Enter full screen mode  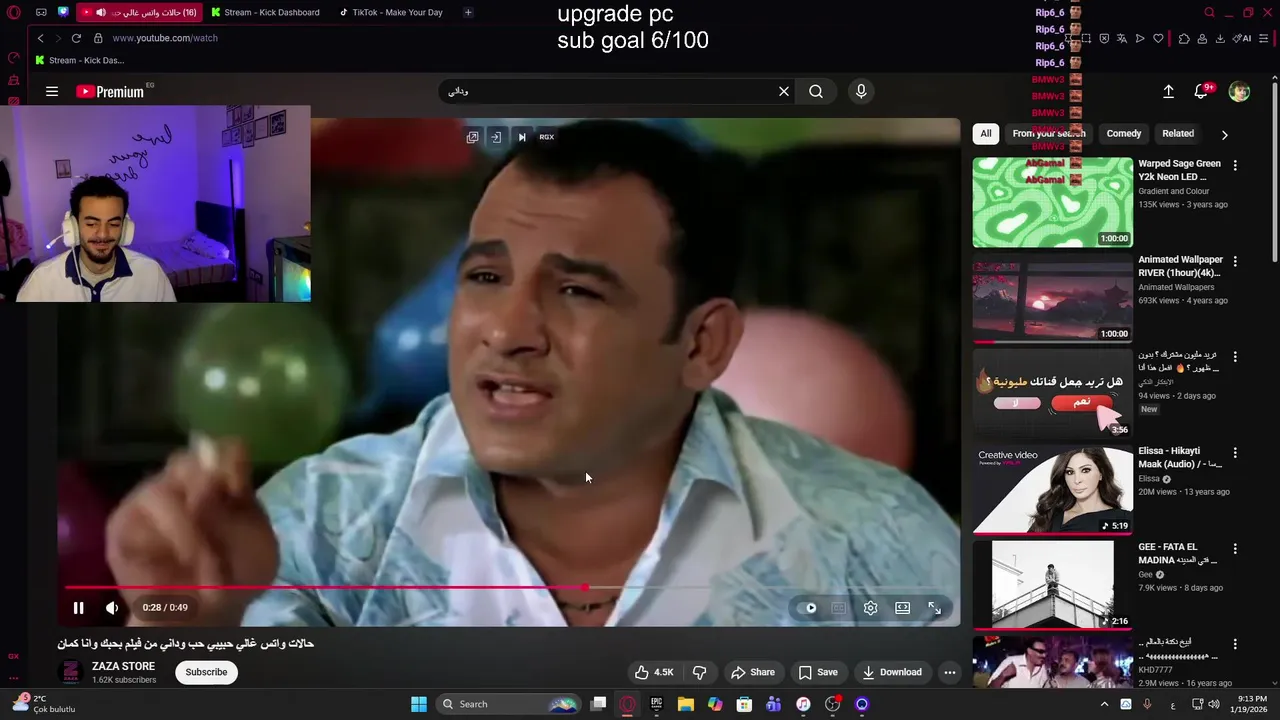[x=934, y=608]
